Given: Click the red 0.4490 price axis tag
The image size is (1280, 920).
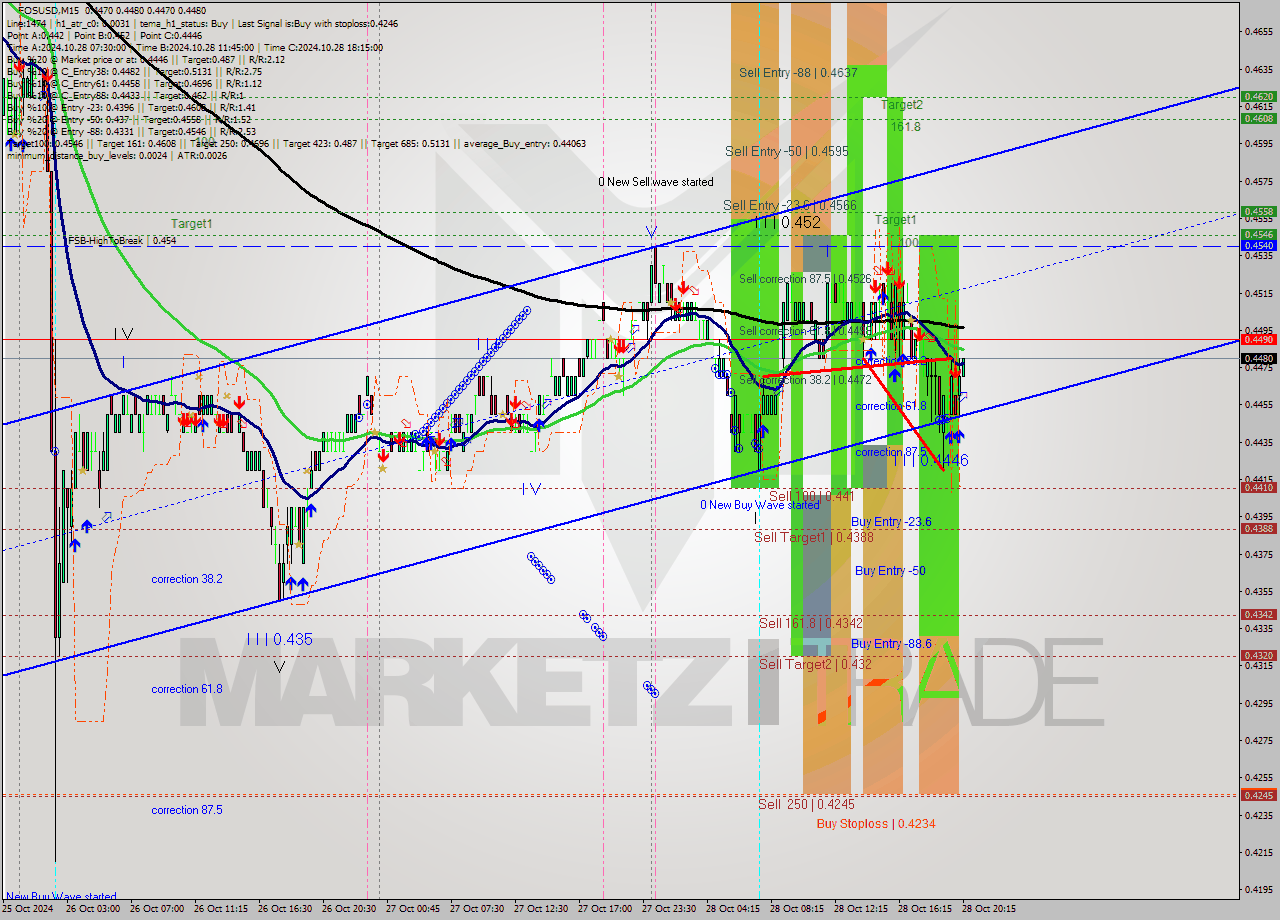Looking at the screenshot, I should point(1258,339).
